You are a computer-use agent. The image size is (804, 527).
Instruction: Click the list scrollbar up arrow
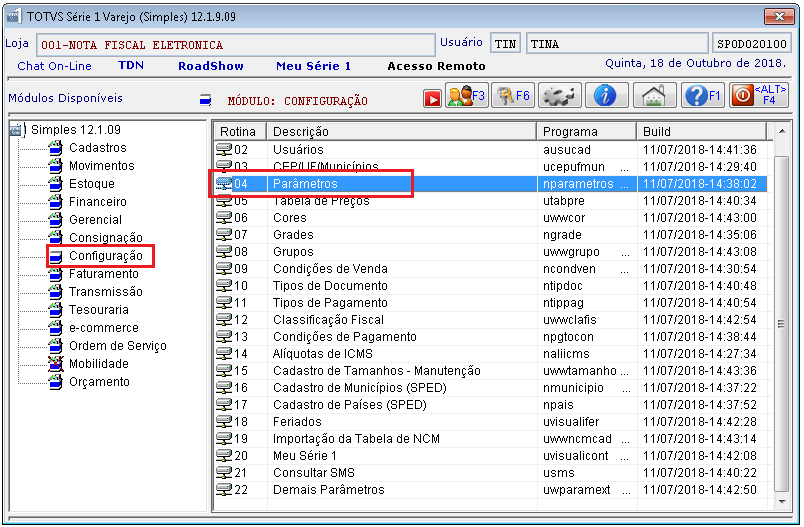[782, 131]
